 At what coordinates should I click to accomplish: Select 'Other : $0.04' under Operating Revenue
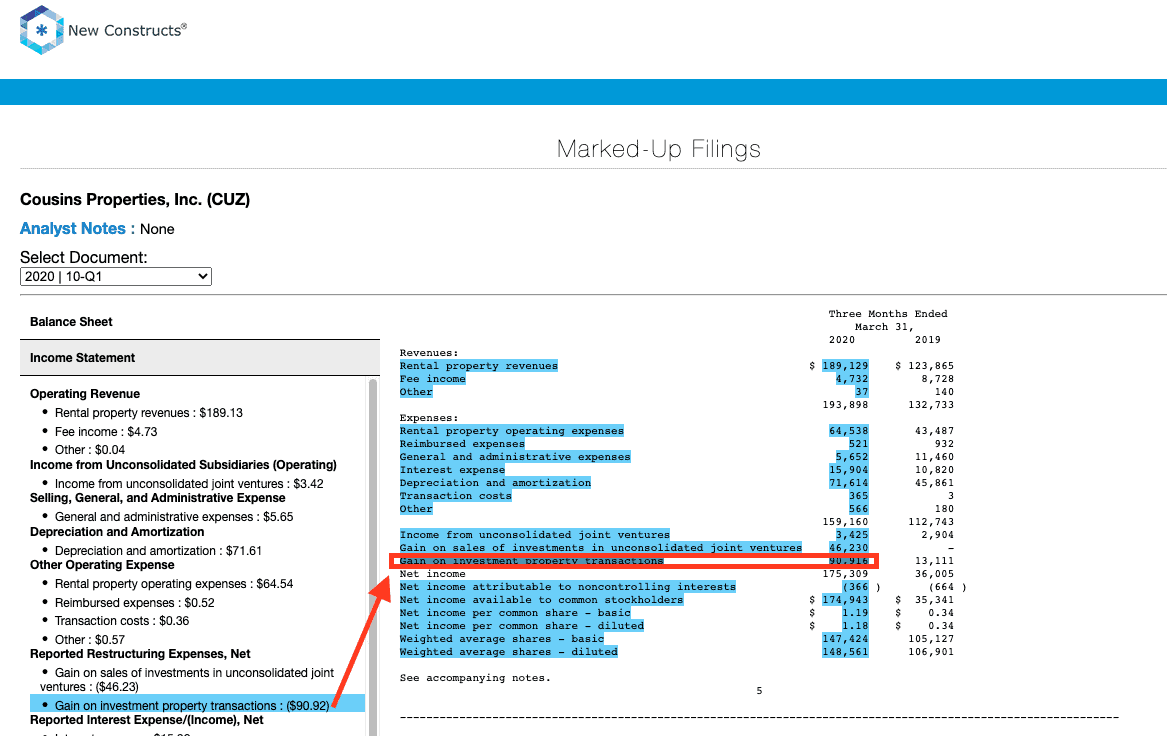(89, 449)
